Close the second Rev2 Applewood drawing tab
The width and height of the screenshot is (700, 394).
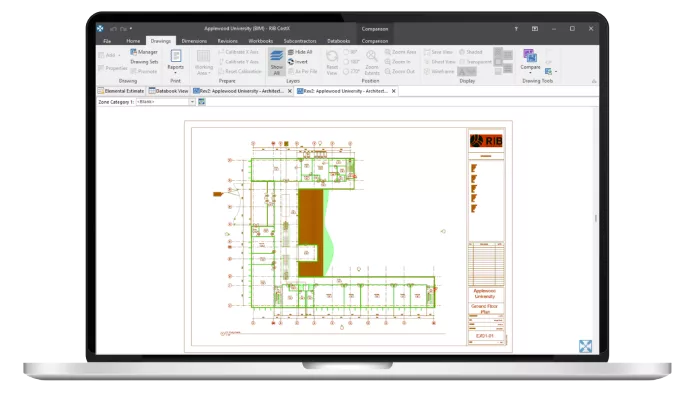394,91
